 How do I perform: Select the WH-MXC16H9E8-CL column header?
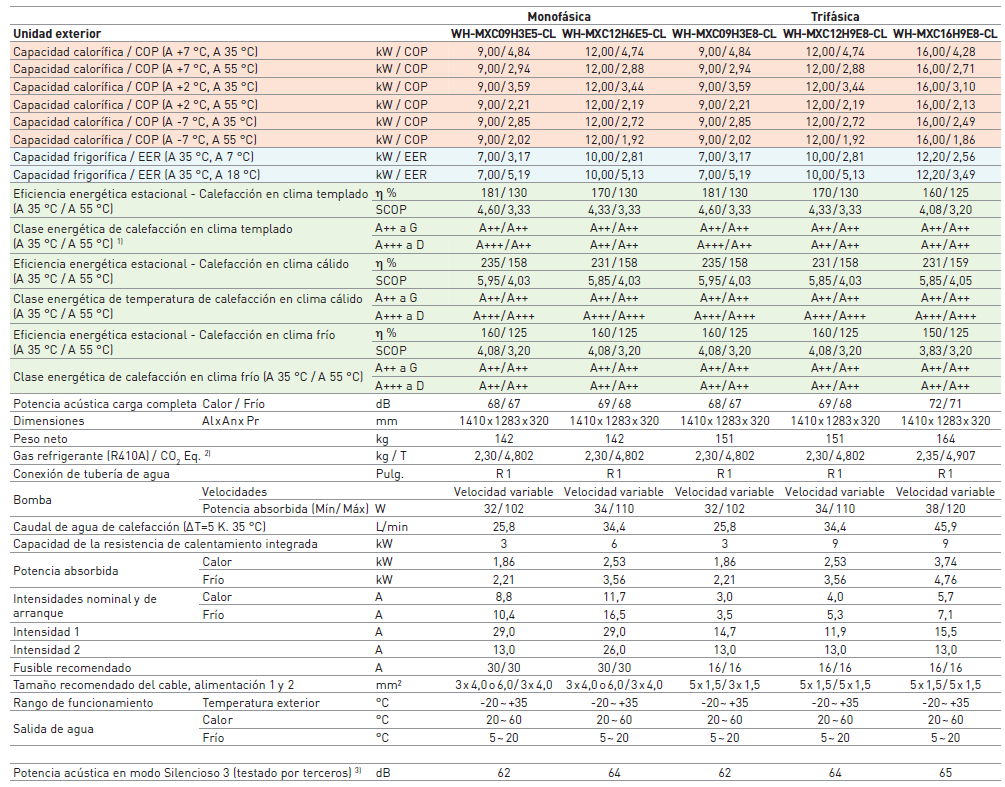tap(945, 34)
